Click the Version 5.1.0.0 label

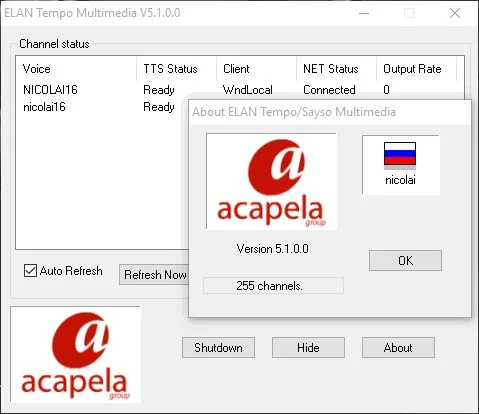273,249
